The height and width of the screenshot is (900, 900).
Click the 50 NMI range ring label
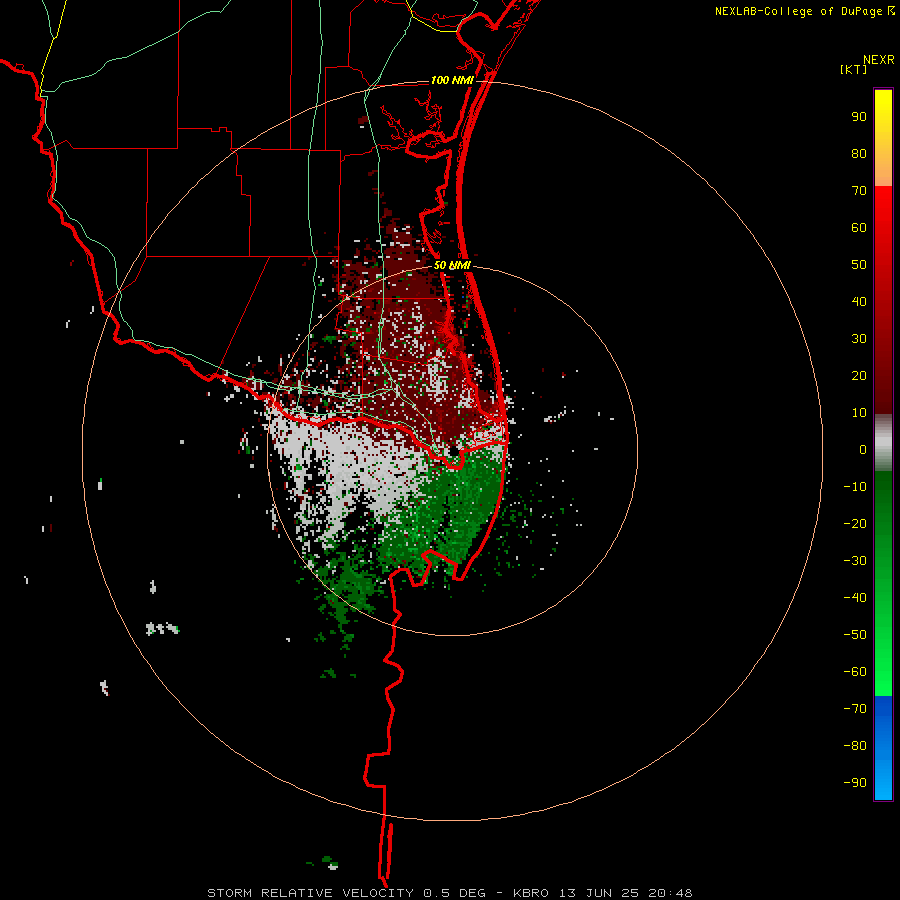pos(452,265)
